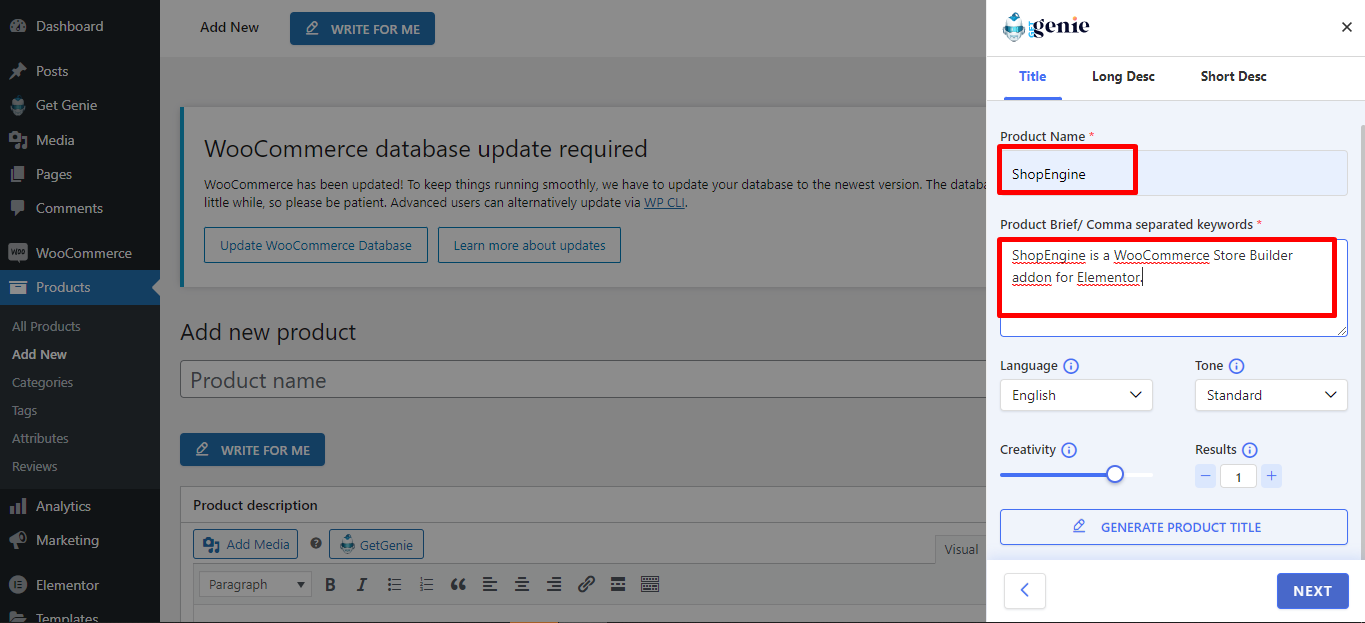Switch to the Visual editor tab
The height and width of the screenshot is (623, 1365).
961,549
